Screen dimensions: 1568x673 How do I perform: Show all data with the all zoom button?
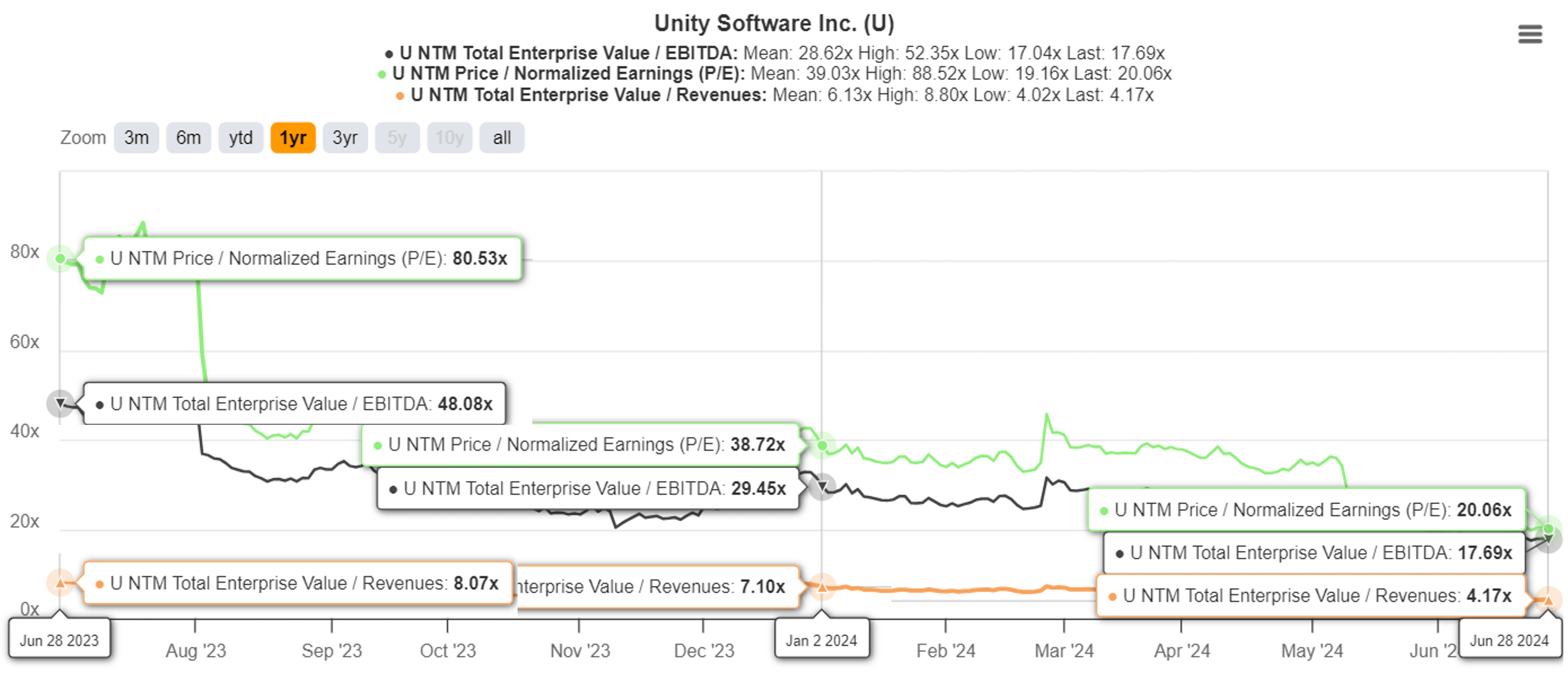(501, 137)
